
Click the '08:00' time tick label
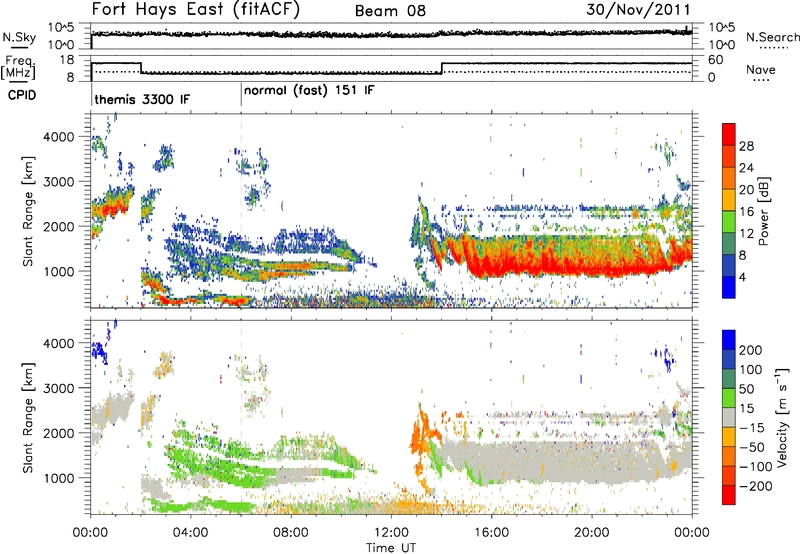click(x=291, y=533)
